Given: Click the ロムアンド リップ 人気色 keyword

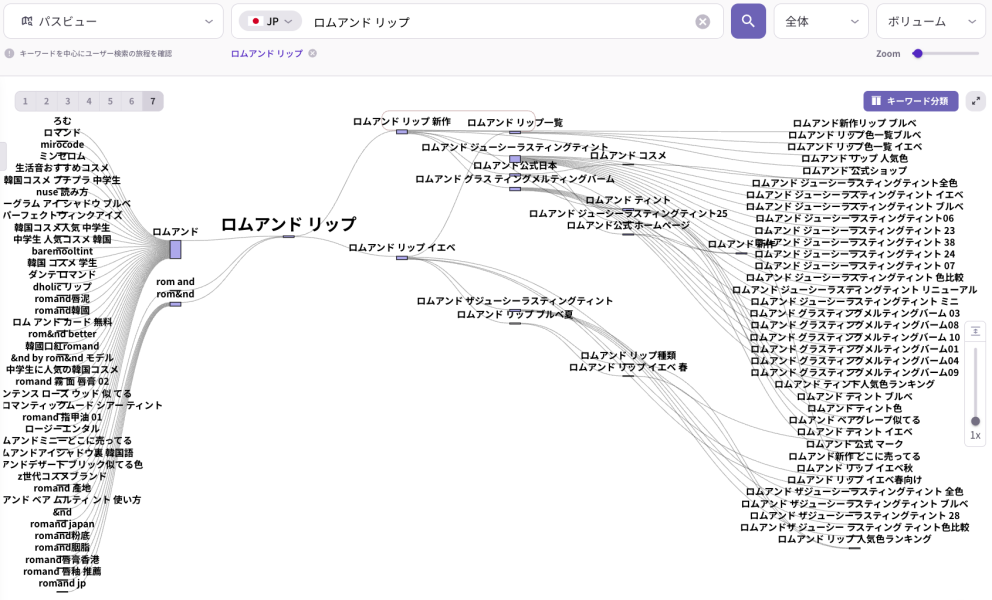Looking at the screenshot, I should (854, 159).
